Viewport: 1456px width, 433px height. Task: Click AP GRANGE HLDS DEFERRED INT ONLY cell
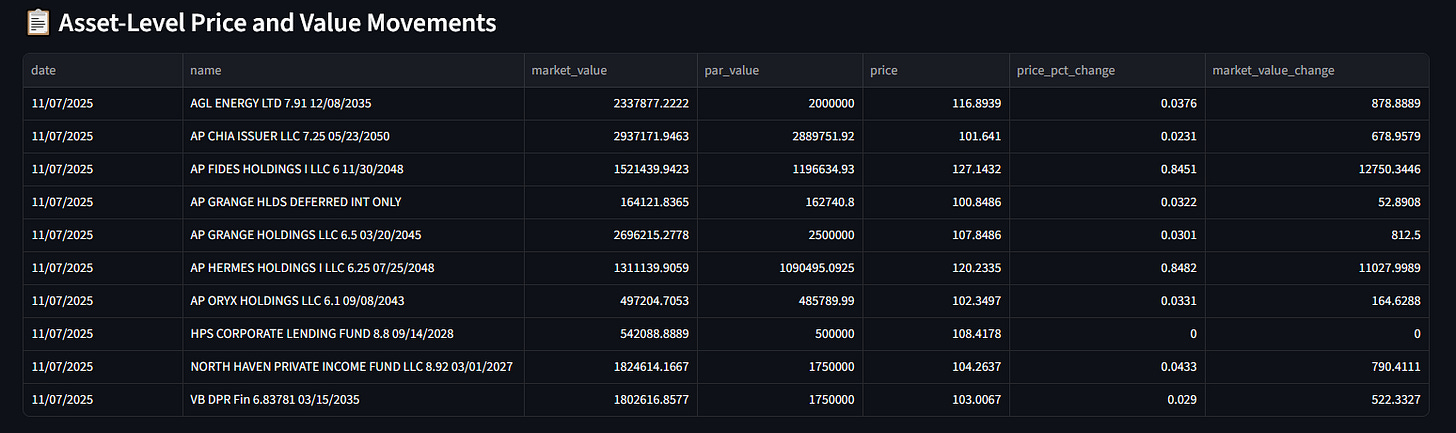click(x=353, y=202)
